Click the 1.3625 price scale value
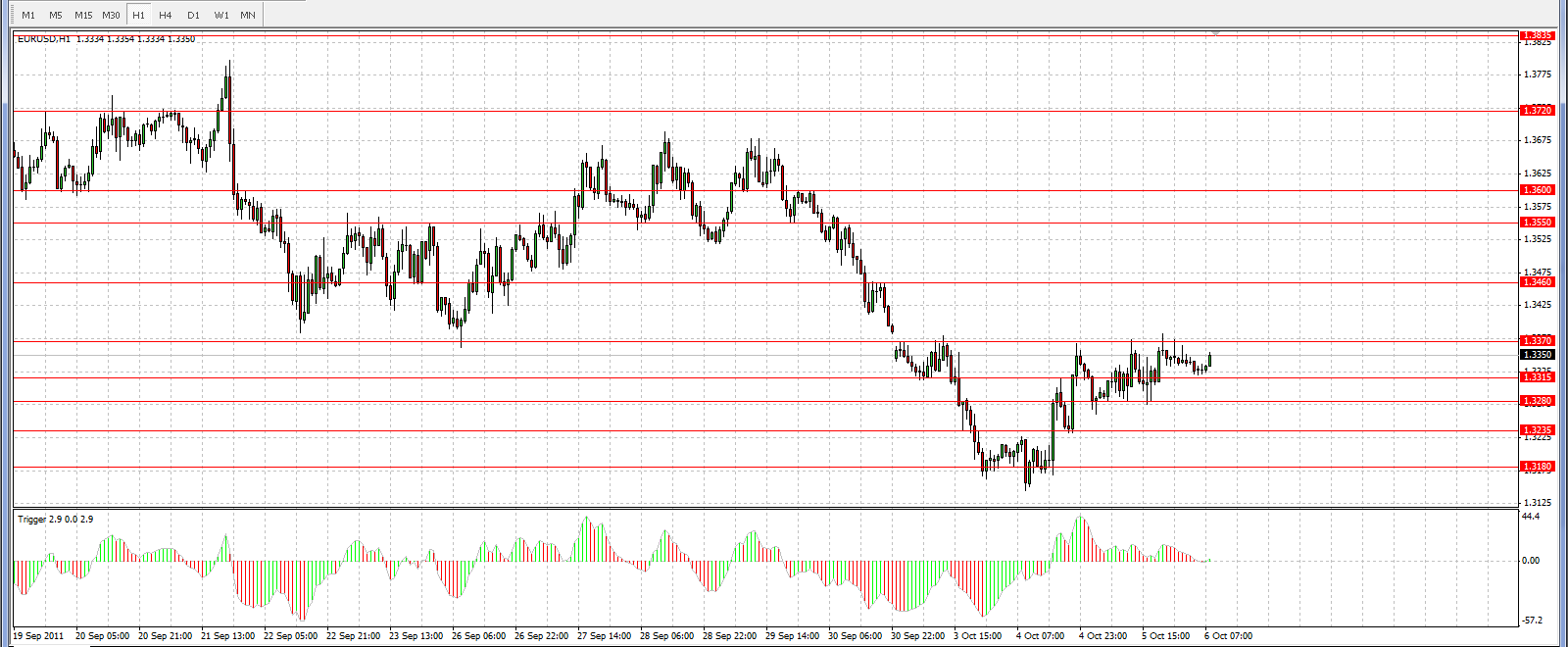 1538,174
